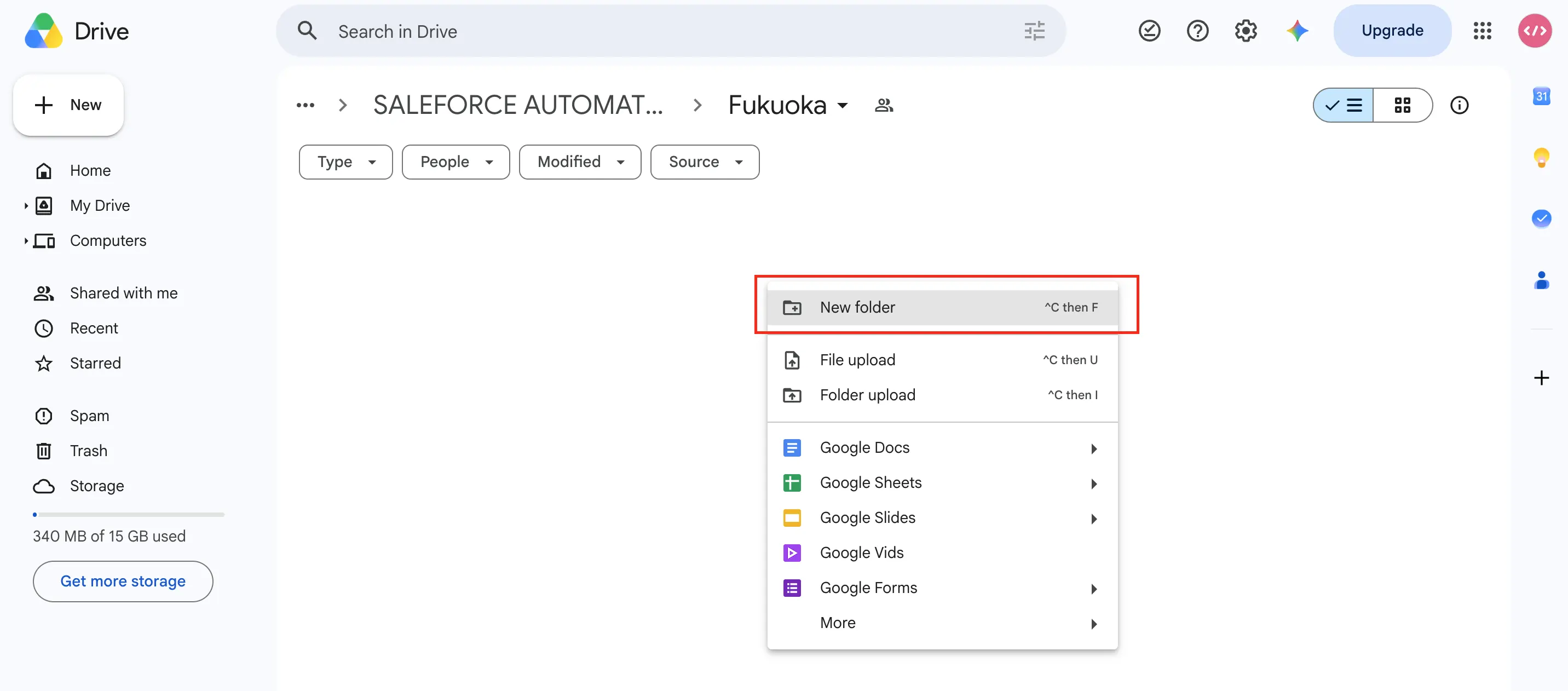This screenshot has height=691, width=1568.
Task: Open Google Tasks side panel
Action: 1541,218
